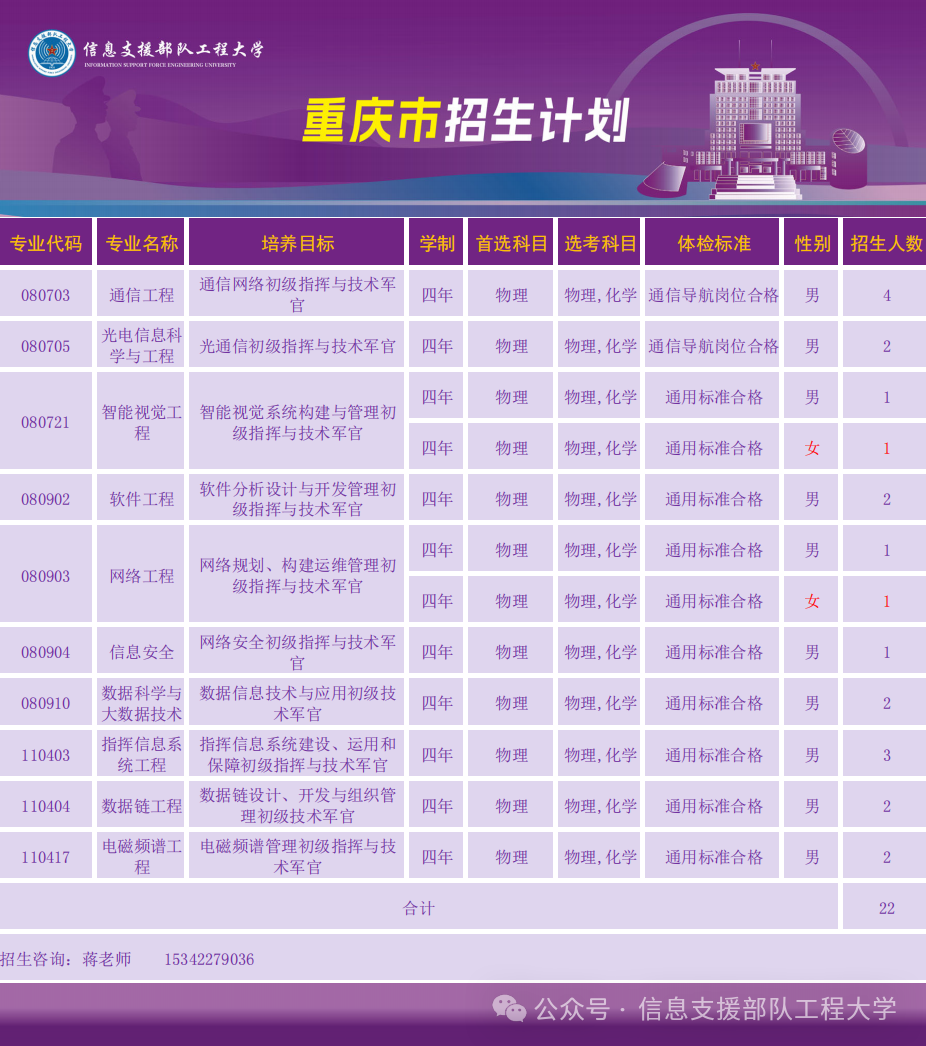Click 通信导航岗位合格 in 通信工程 row
The width and height of the screenshot is (926, 1046).
[713, 295]
